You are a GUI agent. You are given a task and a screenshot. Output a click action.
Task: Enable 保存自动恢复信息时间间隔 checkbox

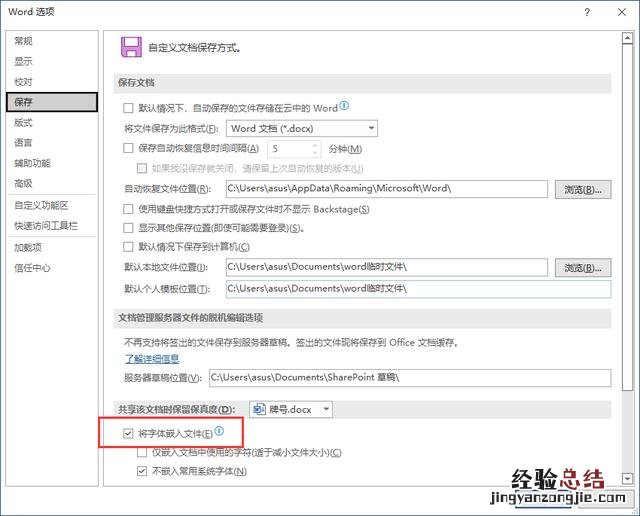(x=128, y=148)
